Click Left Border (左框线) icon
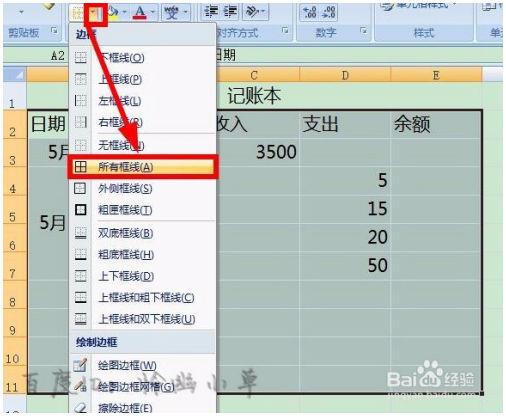 pyautogui.click(x=81, y=101)
